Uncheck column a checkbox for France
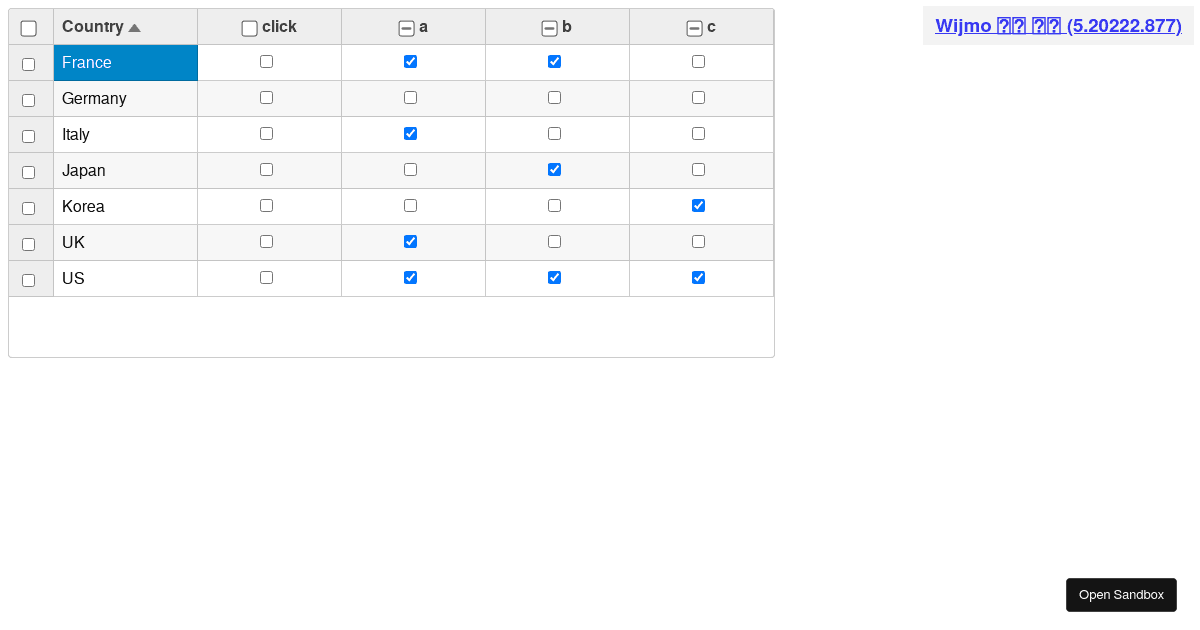Screen dimensions: 1200x630 pos(411,61)
